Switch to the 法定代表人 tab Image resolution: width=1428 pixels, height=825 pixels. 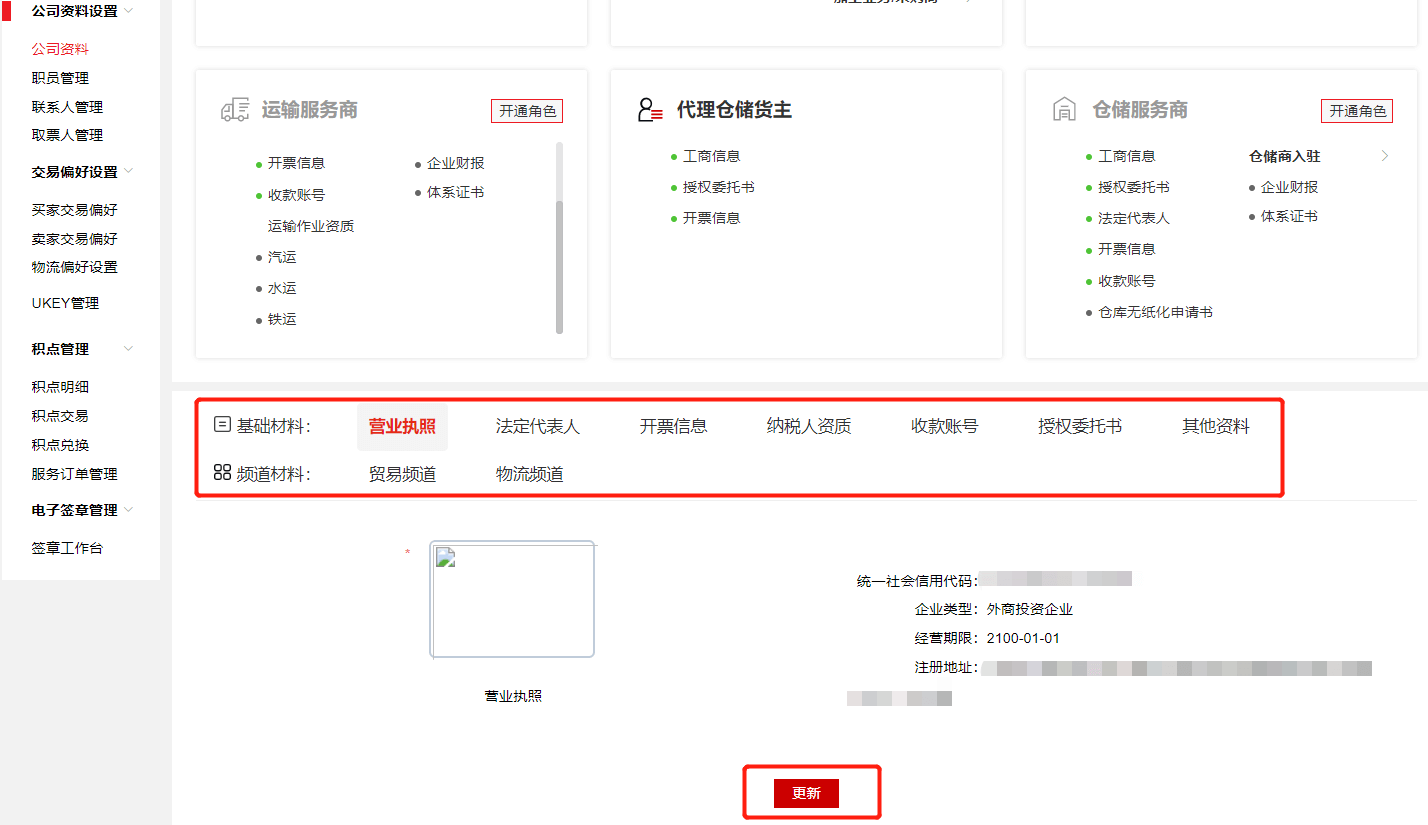click(x=537, y=427)
